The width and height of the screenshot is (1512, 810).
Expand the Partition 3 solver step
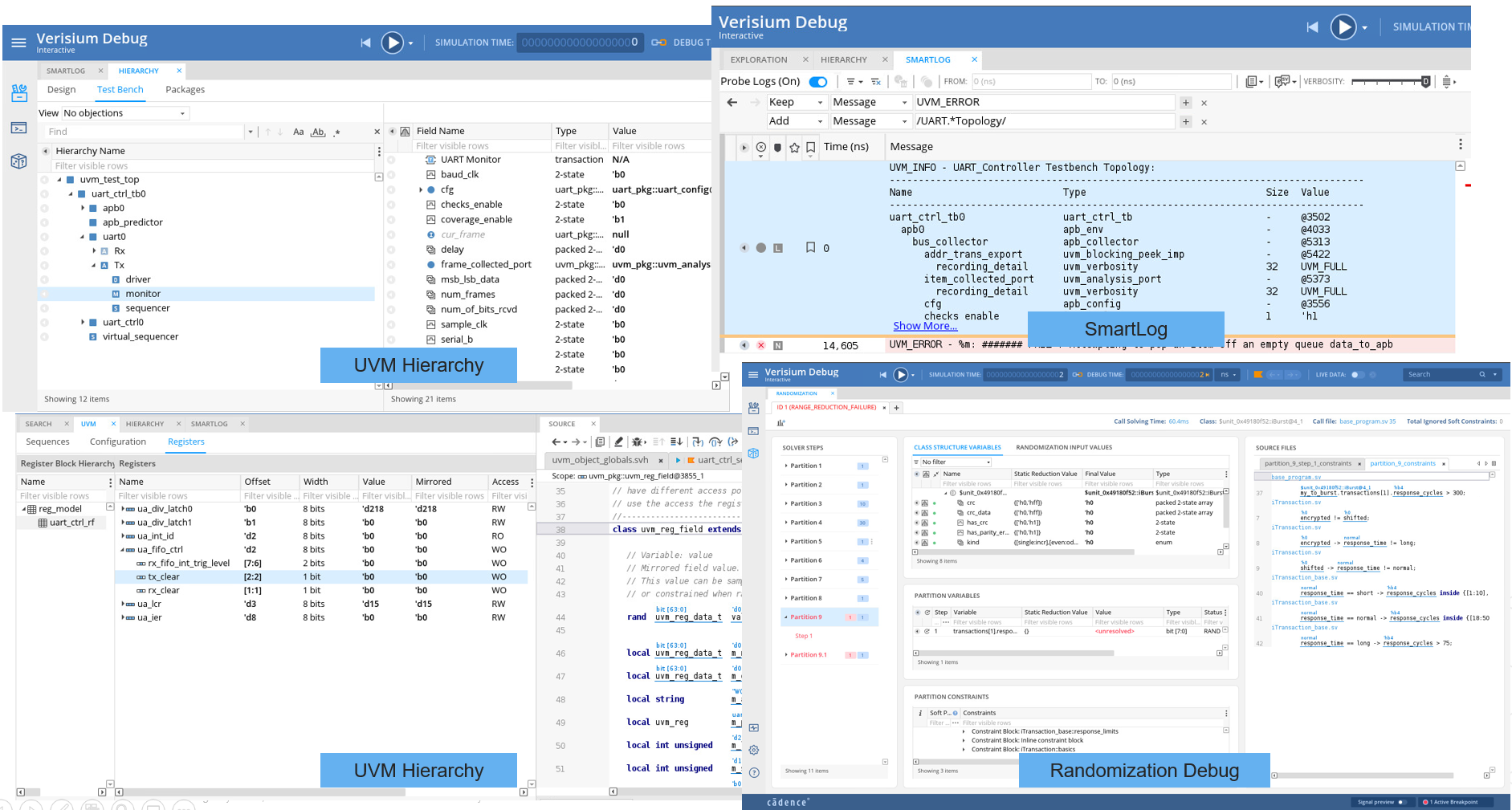785,503
